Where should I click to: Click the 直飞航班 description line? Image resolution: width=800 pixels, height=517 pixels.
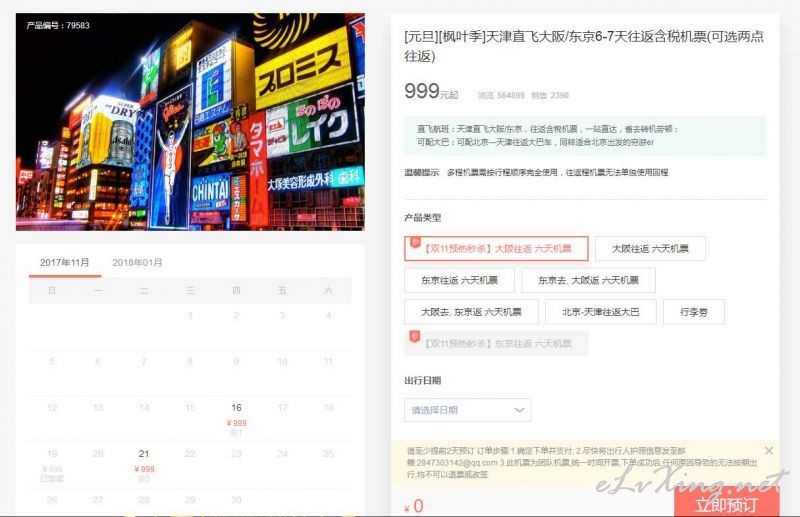tap(547, 129)
